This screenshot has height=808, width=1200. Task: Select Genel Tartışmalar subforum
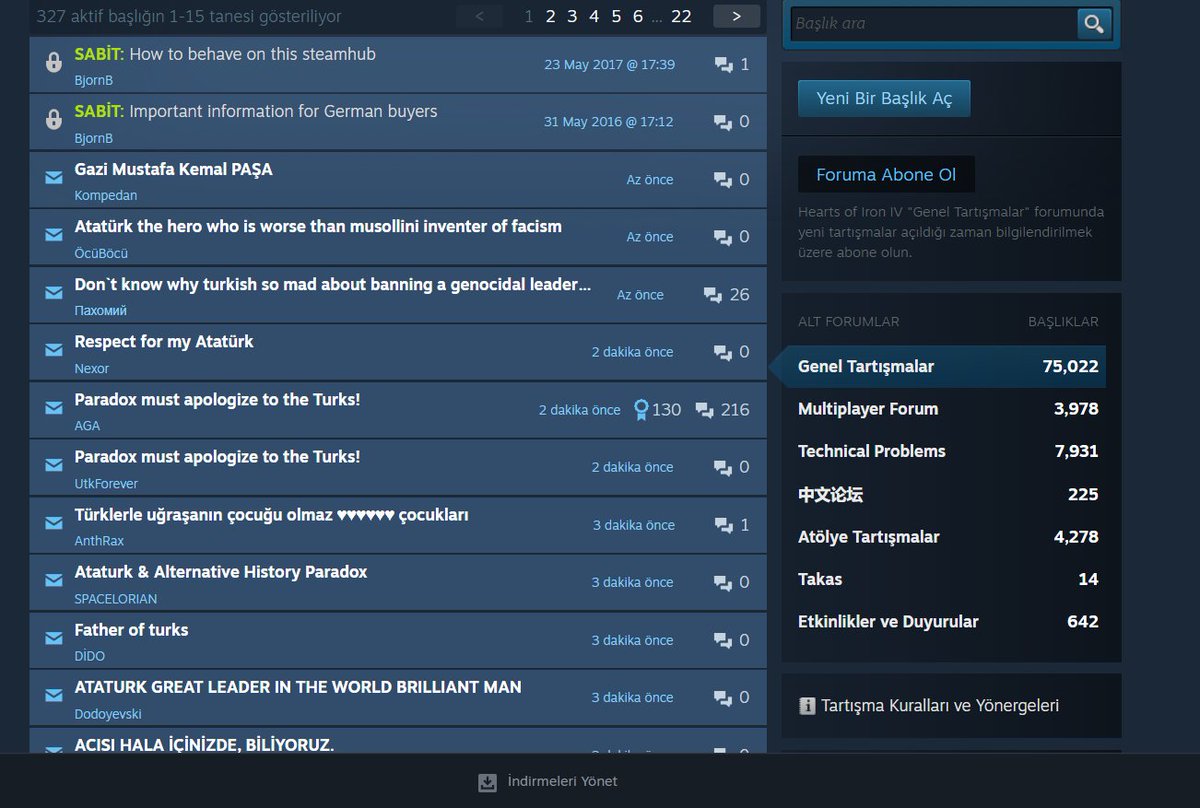944,366
